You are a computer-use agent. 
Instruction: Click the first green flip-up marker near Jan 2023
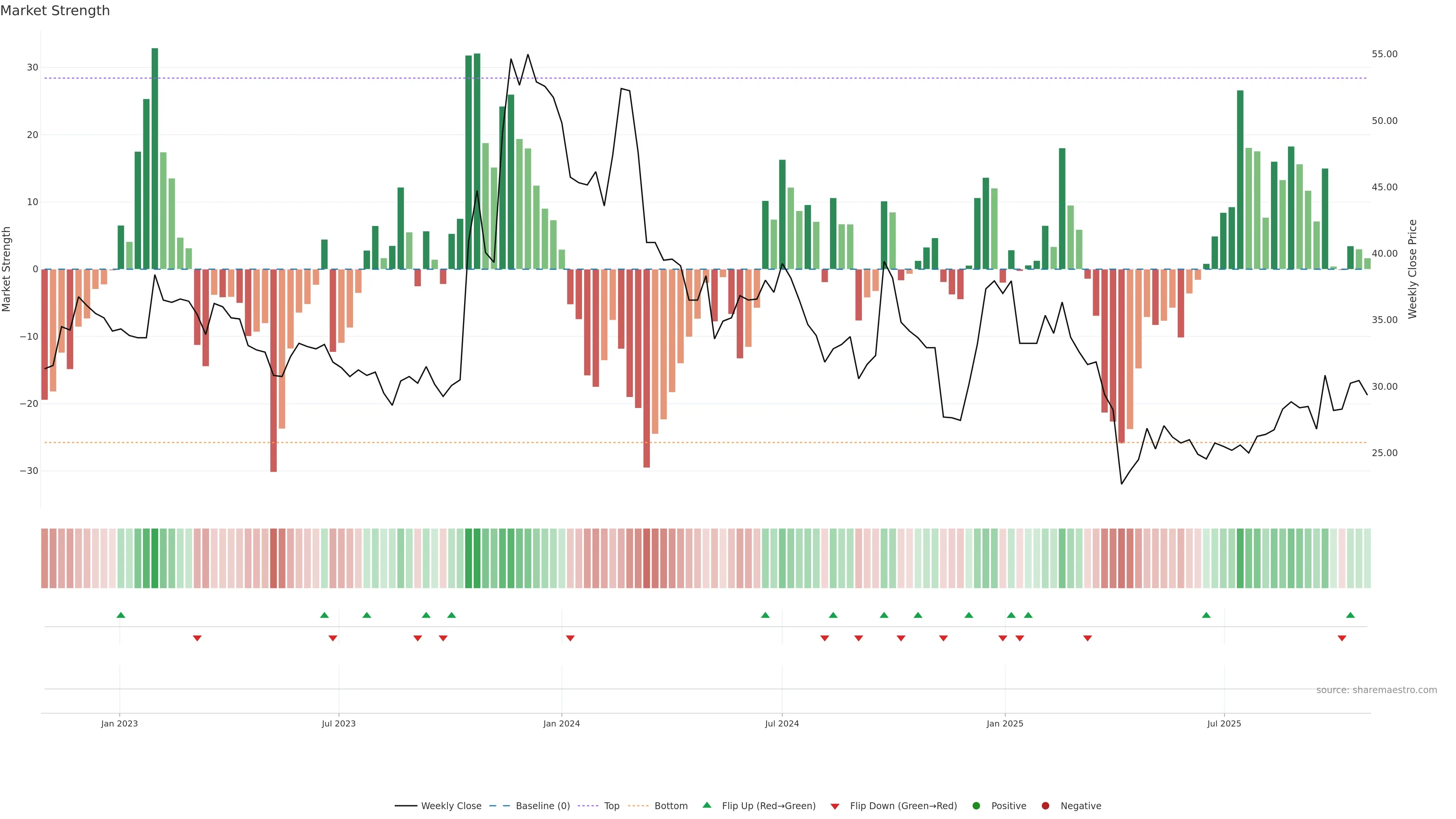(121, 615)
